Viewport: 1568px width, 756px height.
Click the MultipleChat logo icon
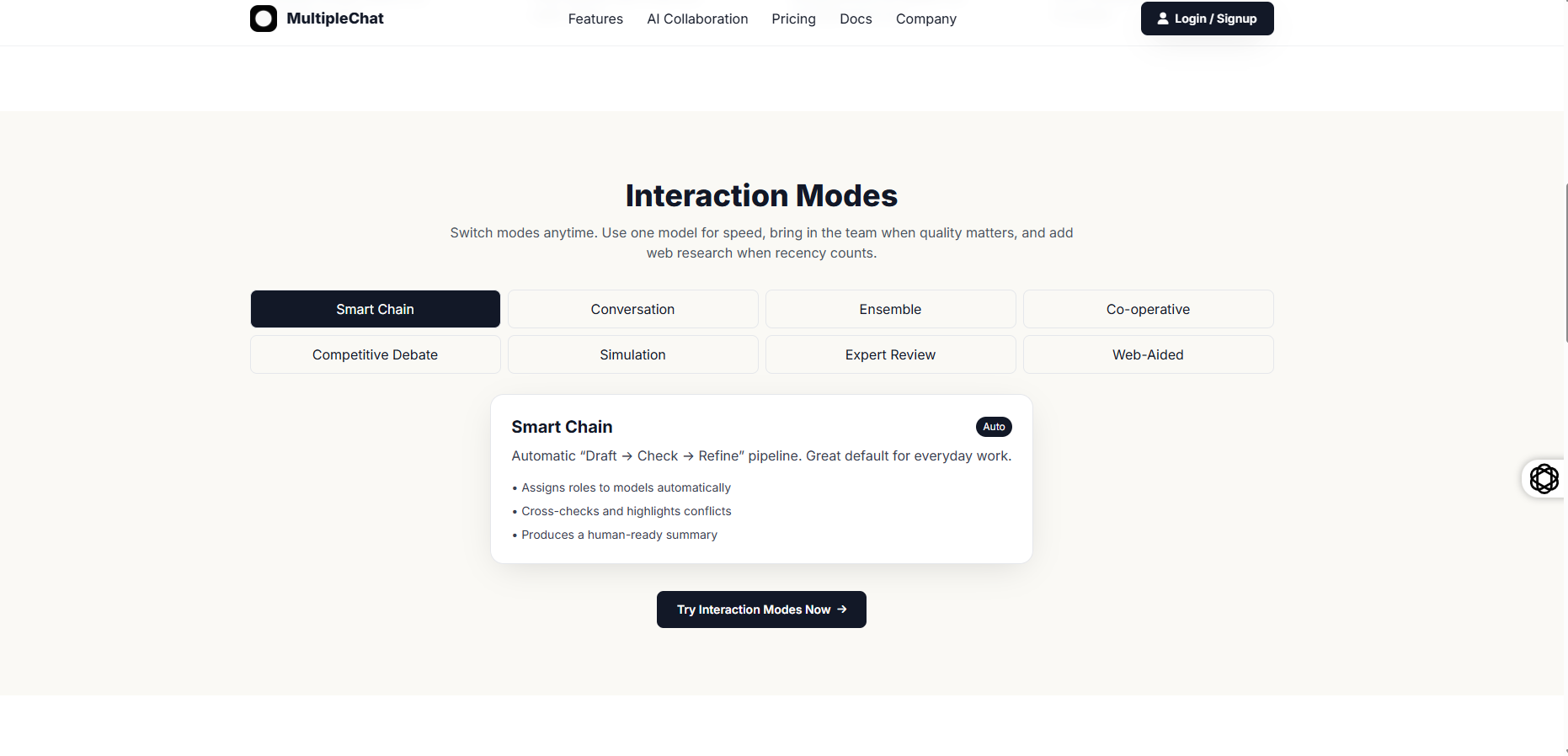pos(263,19)
